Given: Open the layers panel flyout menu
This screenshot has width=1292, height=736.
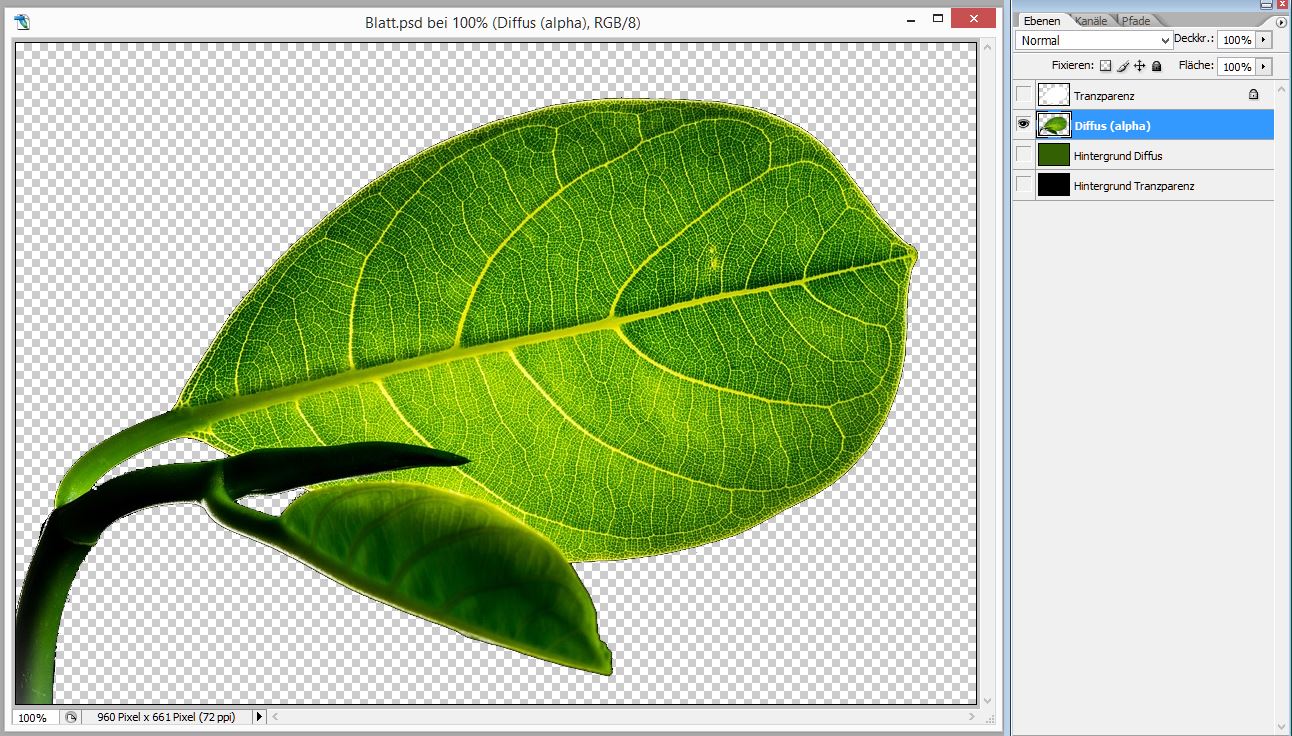Looking at the screenshot, I should (1281, 22).
